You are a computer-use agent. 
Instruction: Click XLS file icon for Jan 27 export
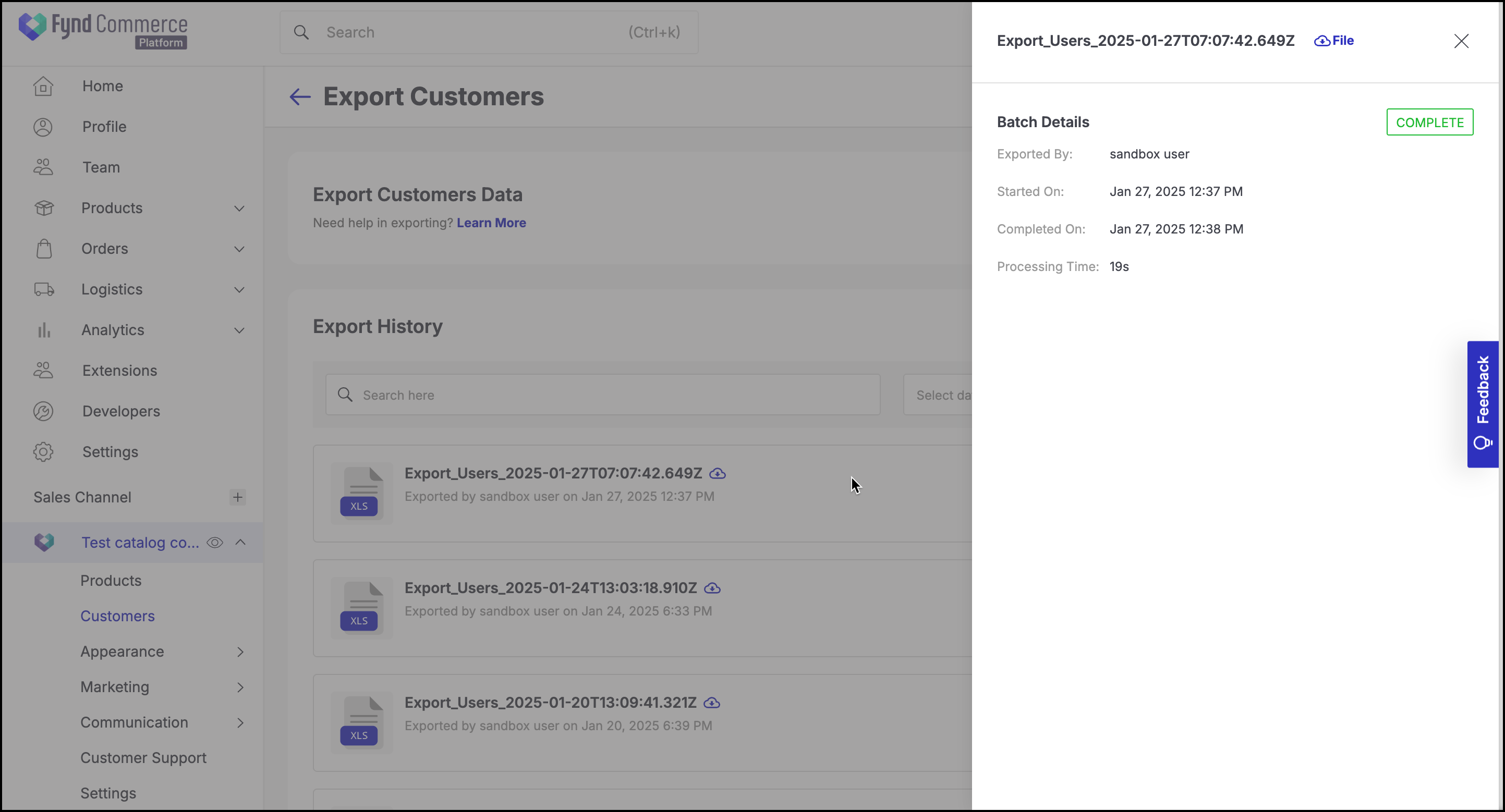[361, 493]
